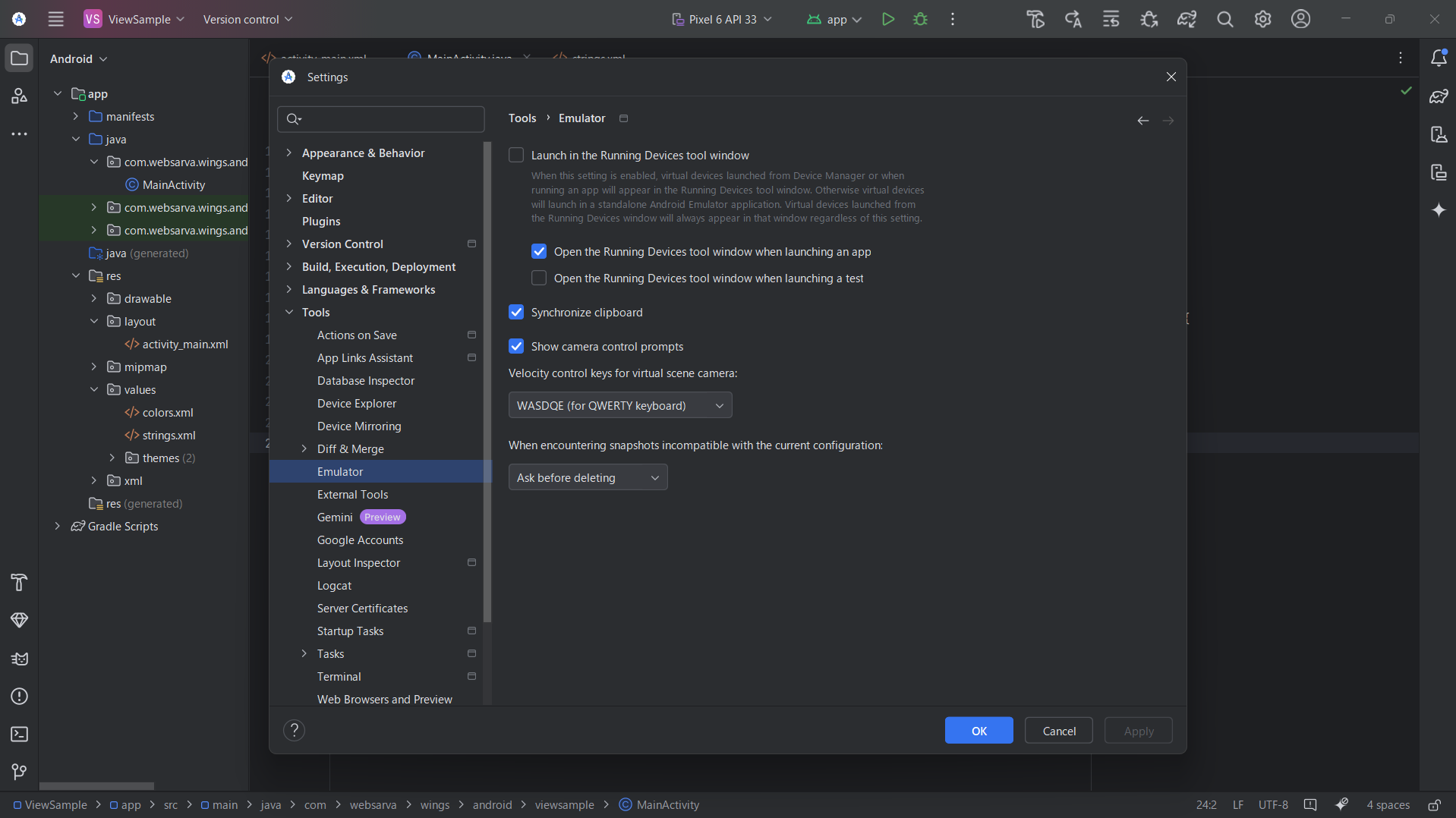
Task: Click the OK button in Settings
Action: pyautogui.click(x=979, y=731)
